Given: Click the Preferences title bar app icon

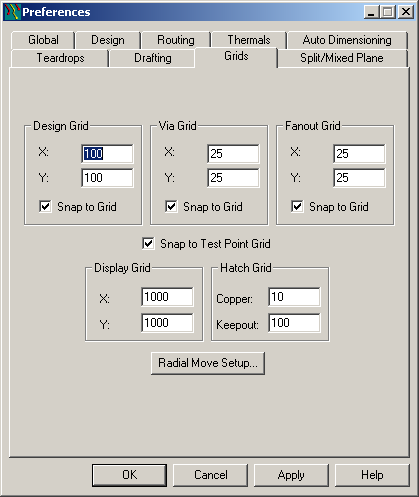Looking at the screenshot, I should click(12, 12).
